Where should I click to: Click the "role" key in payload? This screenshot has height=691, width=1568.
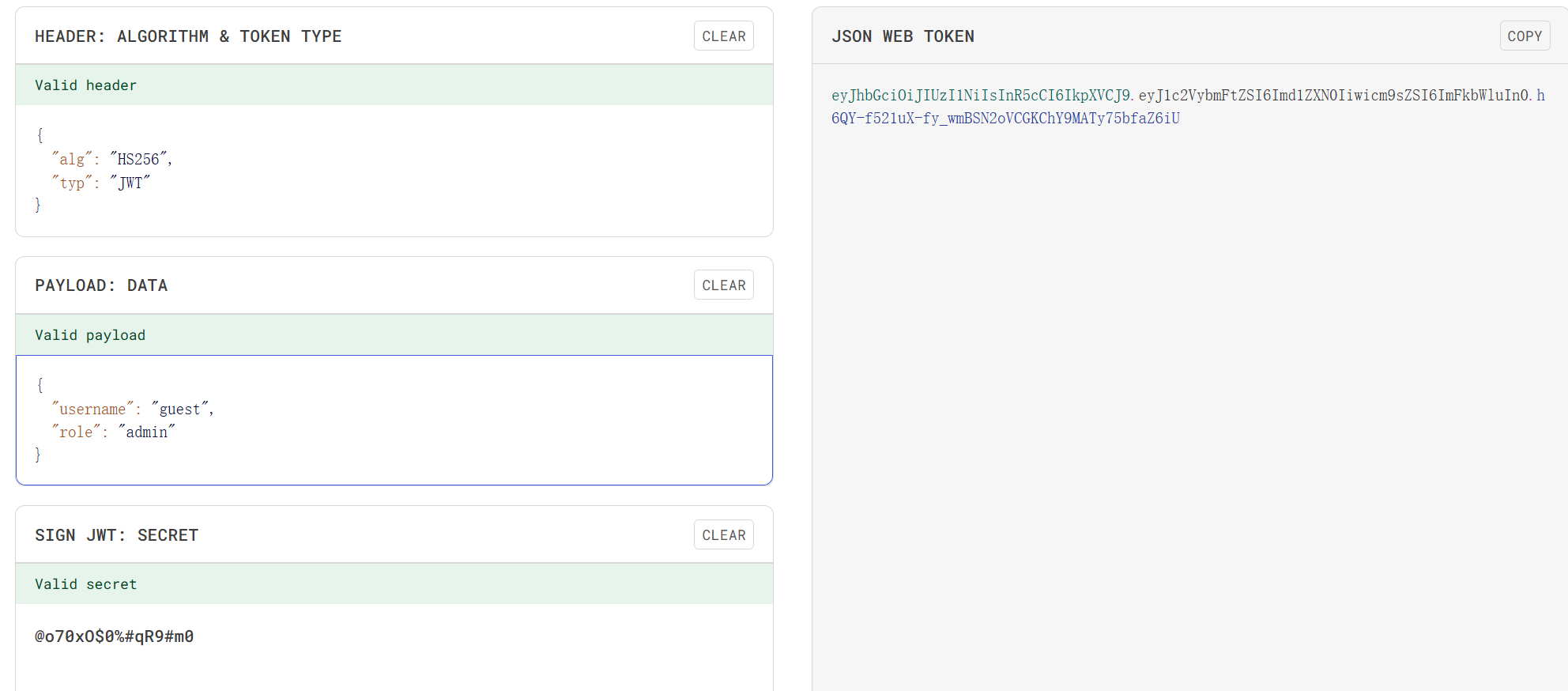pos(76,432)
